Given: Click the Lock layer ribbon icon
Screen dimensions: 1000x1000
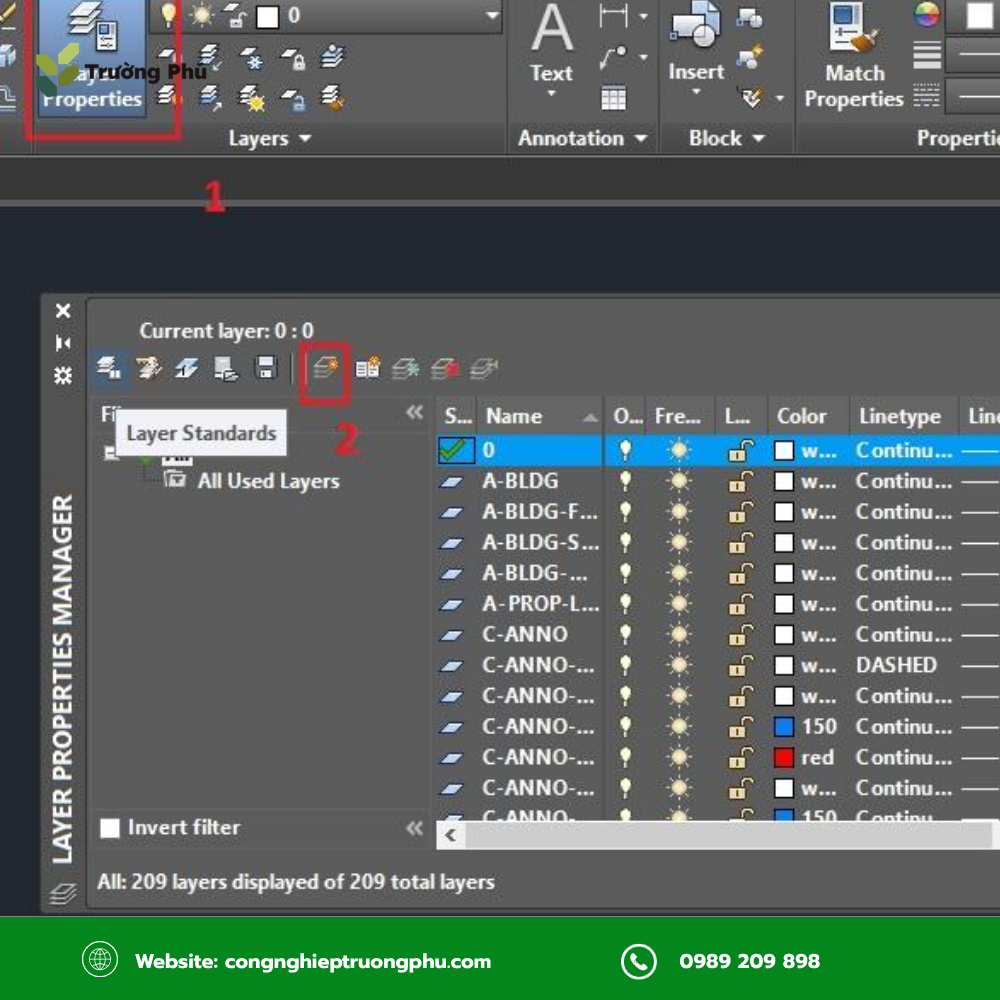Looking at the screenshot, I should [293, 59].
